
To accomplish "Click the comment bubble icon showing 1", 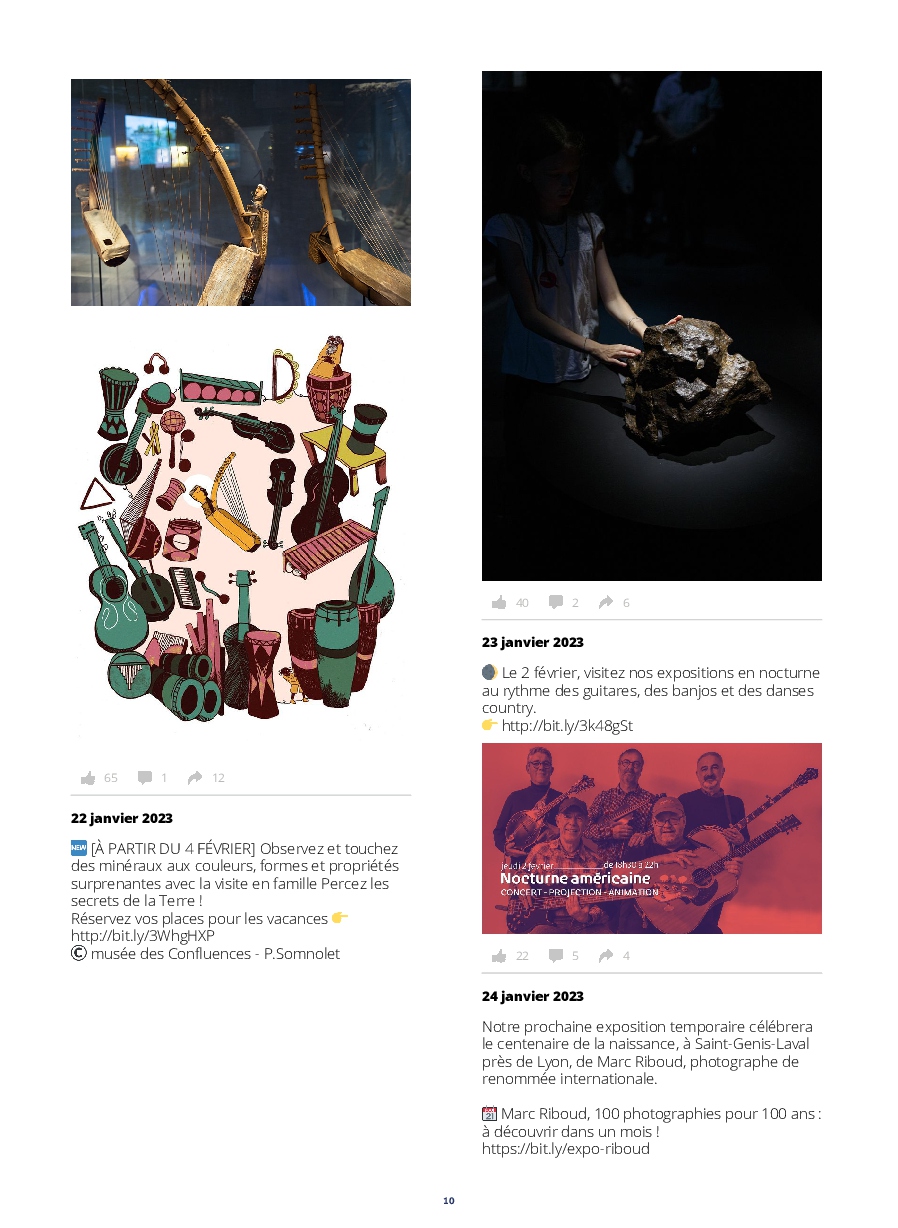I will tap(145, 777).
